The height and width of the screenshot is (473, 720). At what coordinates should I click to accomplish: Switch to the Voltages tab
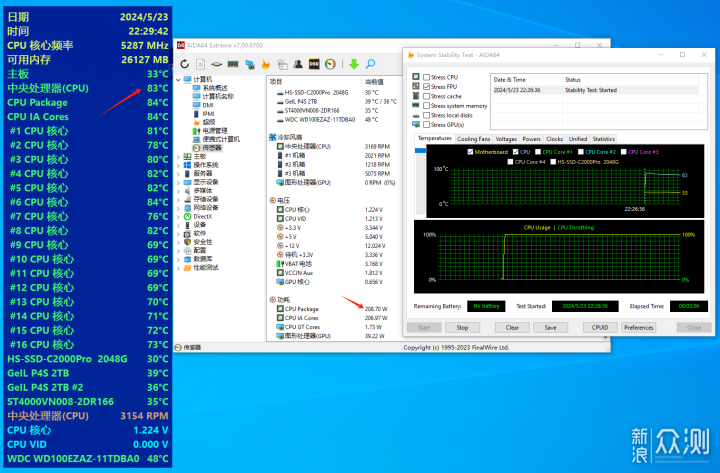coord(506,139)
